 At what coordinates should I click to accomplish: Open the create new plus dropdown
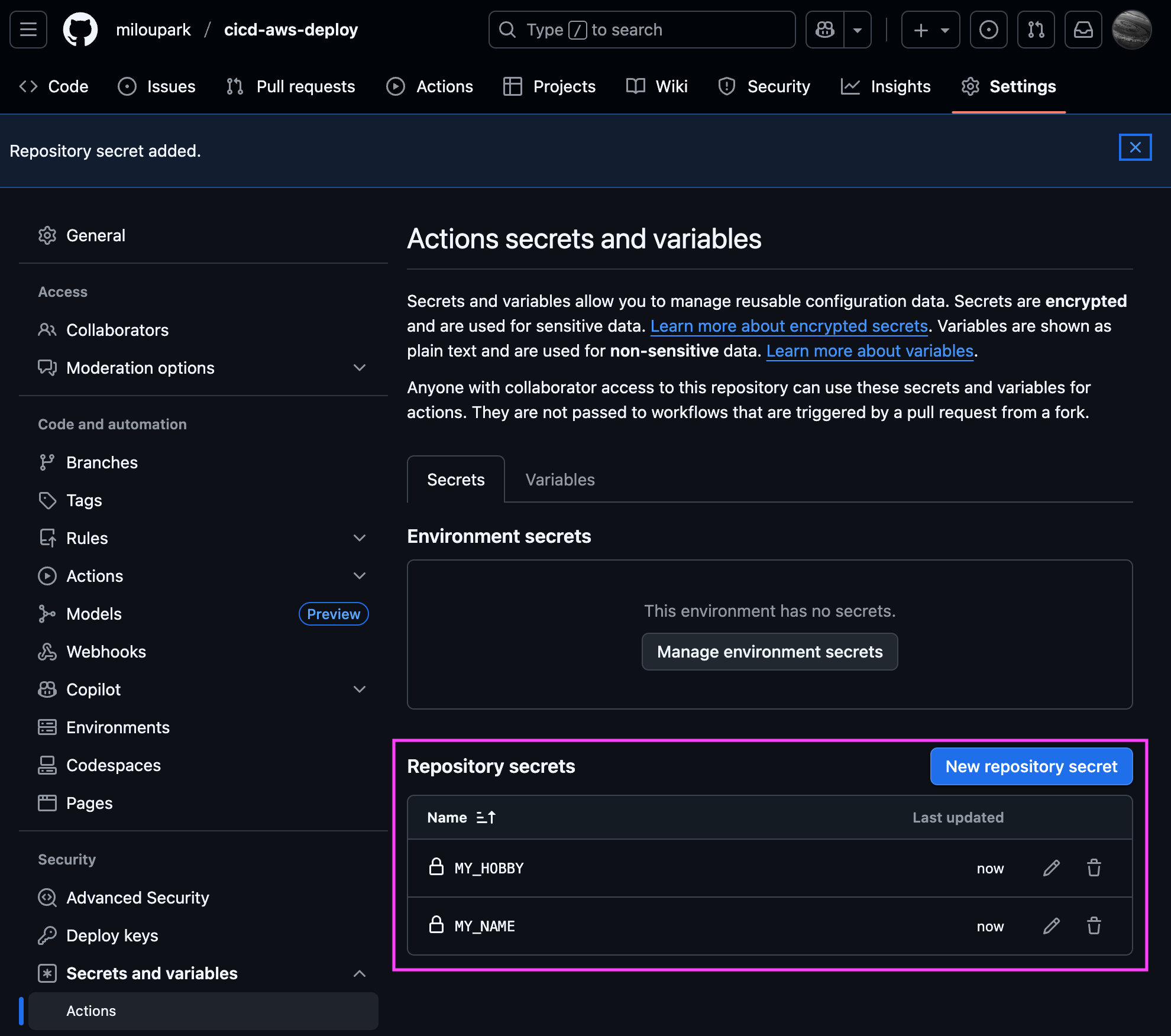[930, 30]
